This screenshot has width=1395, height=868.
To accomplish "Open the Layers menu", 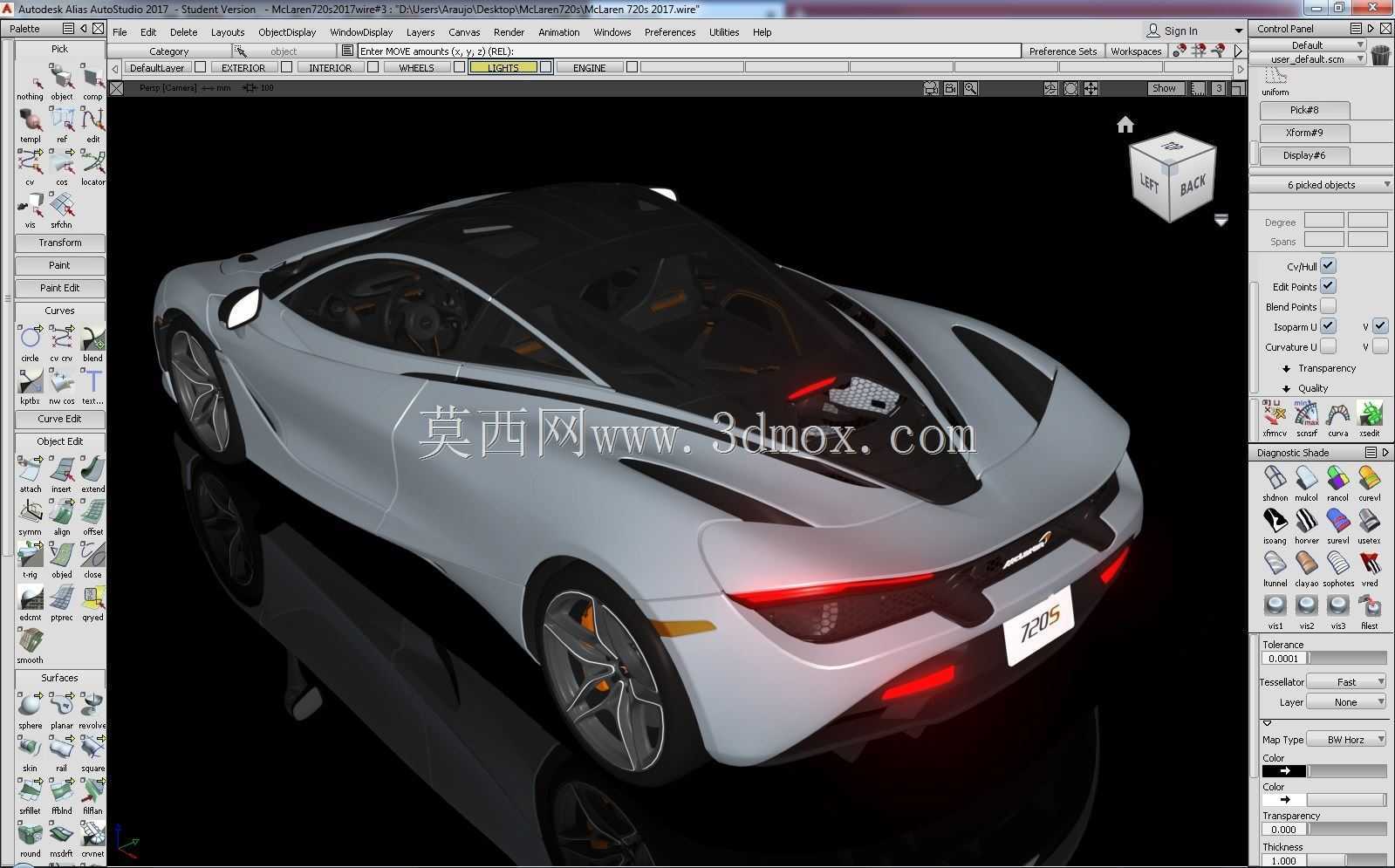I will [421, 32].
